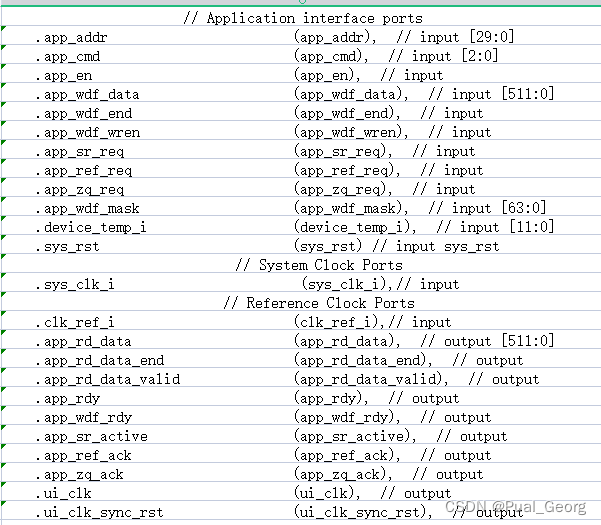Select '(app_rd_data_end), // output' text
601x525 pixels.
409,360
